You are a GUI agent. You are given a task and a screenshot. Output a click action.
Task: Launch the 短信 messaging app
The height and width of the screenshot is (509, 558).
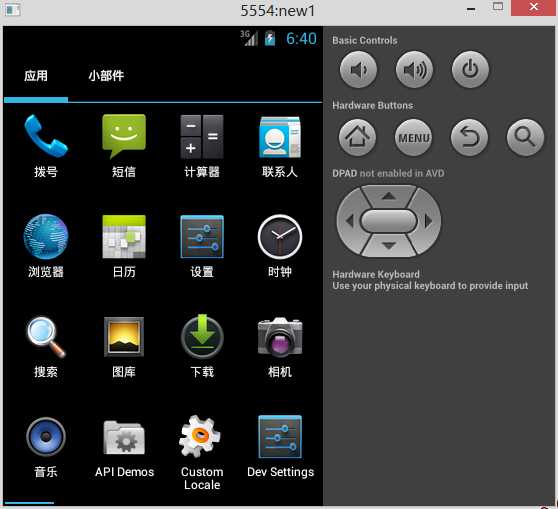pos(124,136)
